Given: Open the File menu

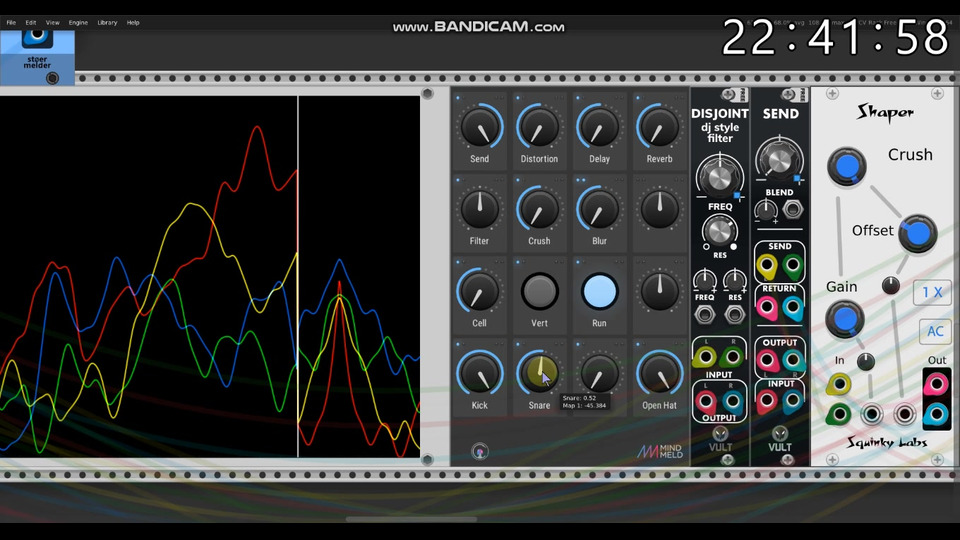Looking at the screenshot, I should (x=11, y=23).
